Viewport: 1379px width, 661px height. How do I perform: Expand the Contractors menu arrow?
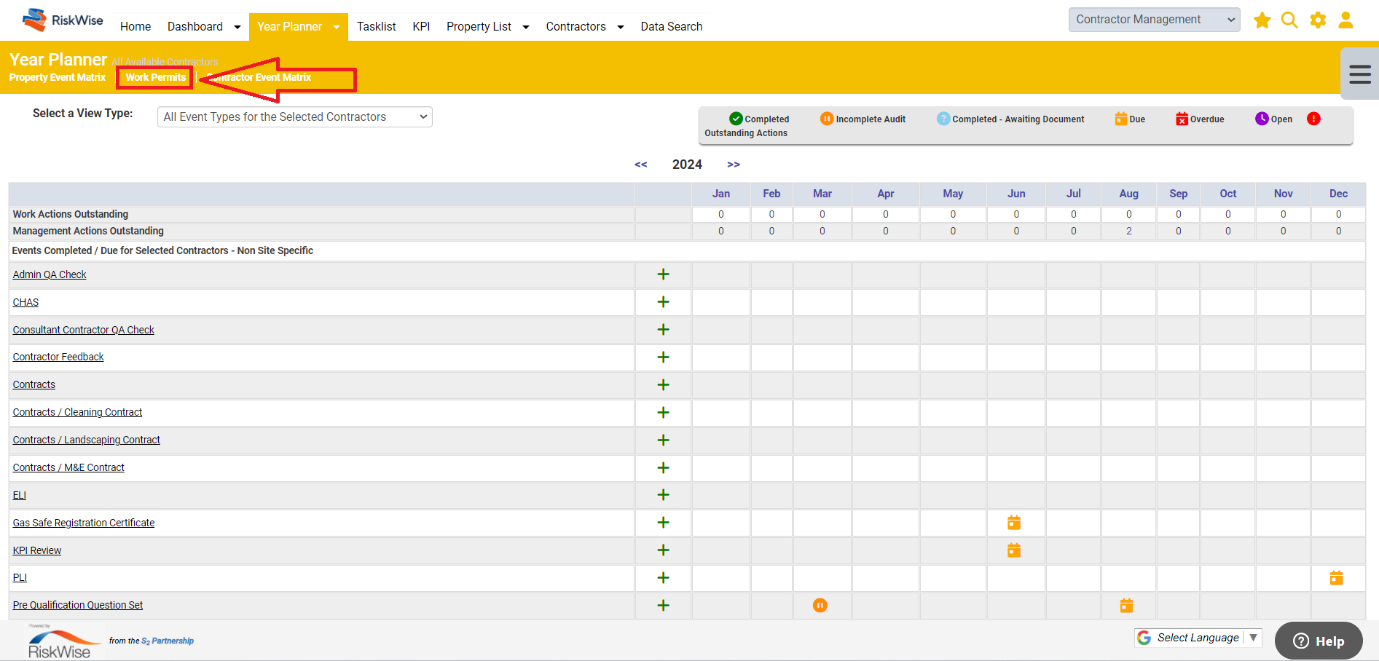coord(621,27)
